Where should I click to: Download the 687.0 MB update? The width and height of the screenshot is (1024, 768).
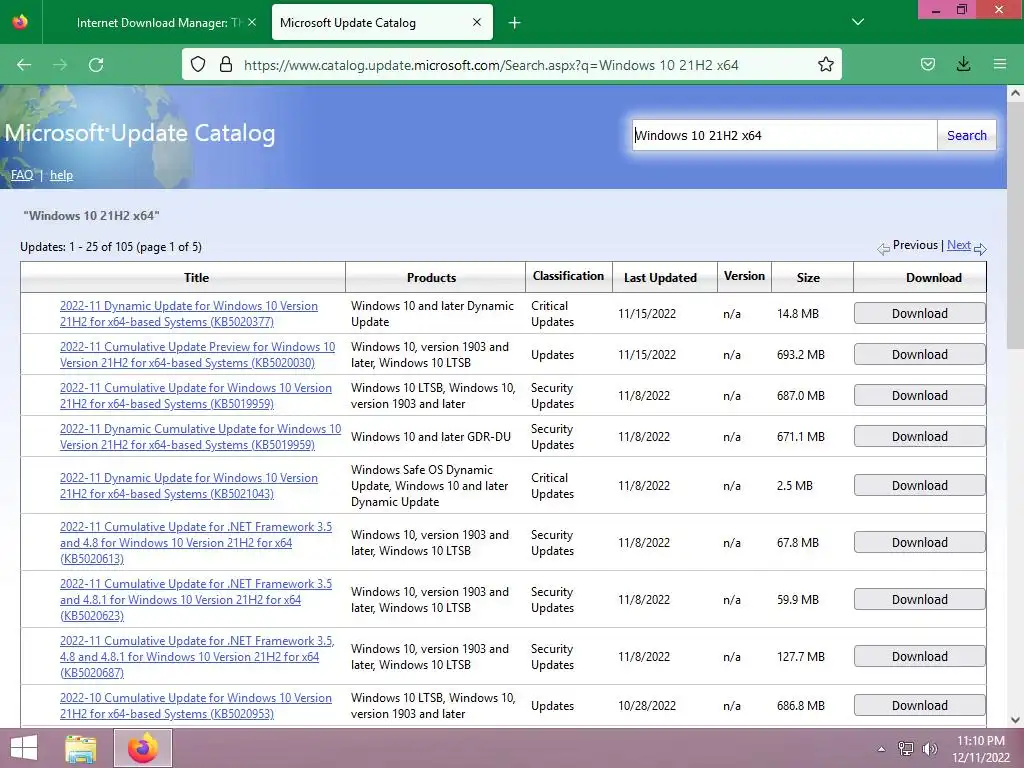[x=920, y=396]
